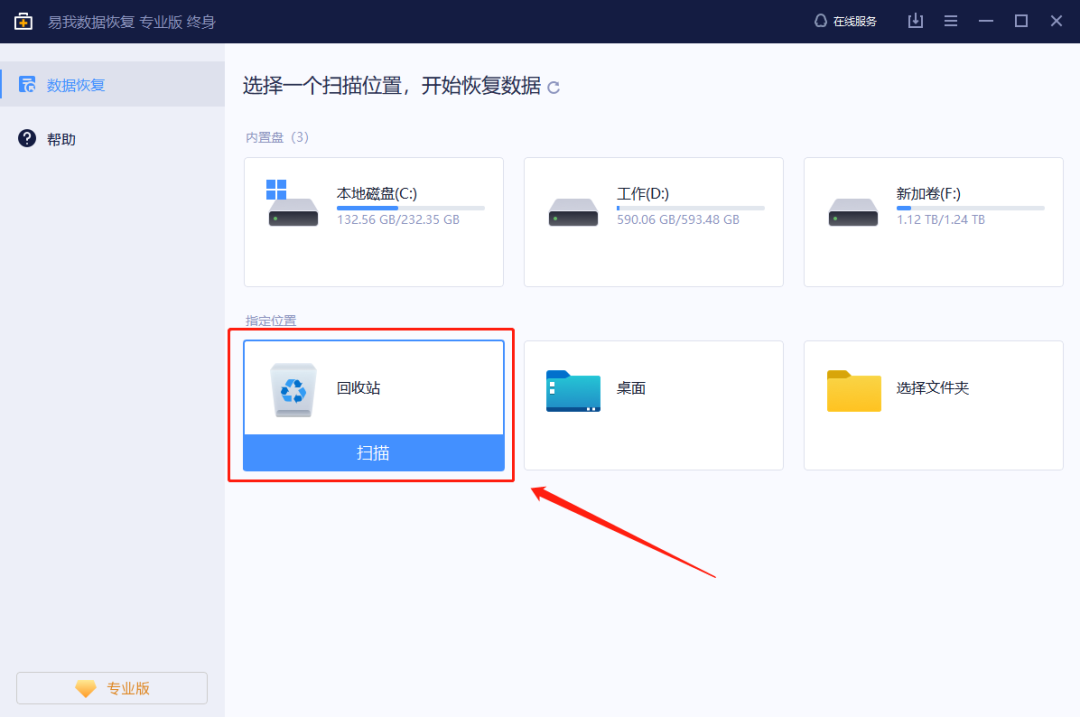This screenshot has width=1080, height=717.
Task: Click the import/download icon in title bar
Action: click(x=915, y=21)
